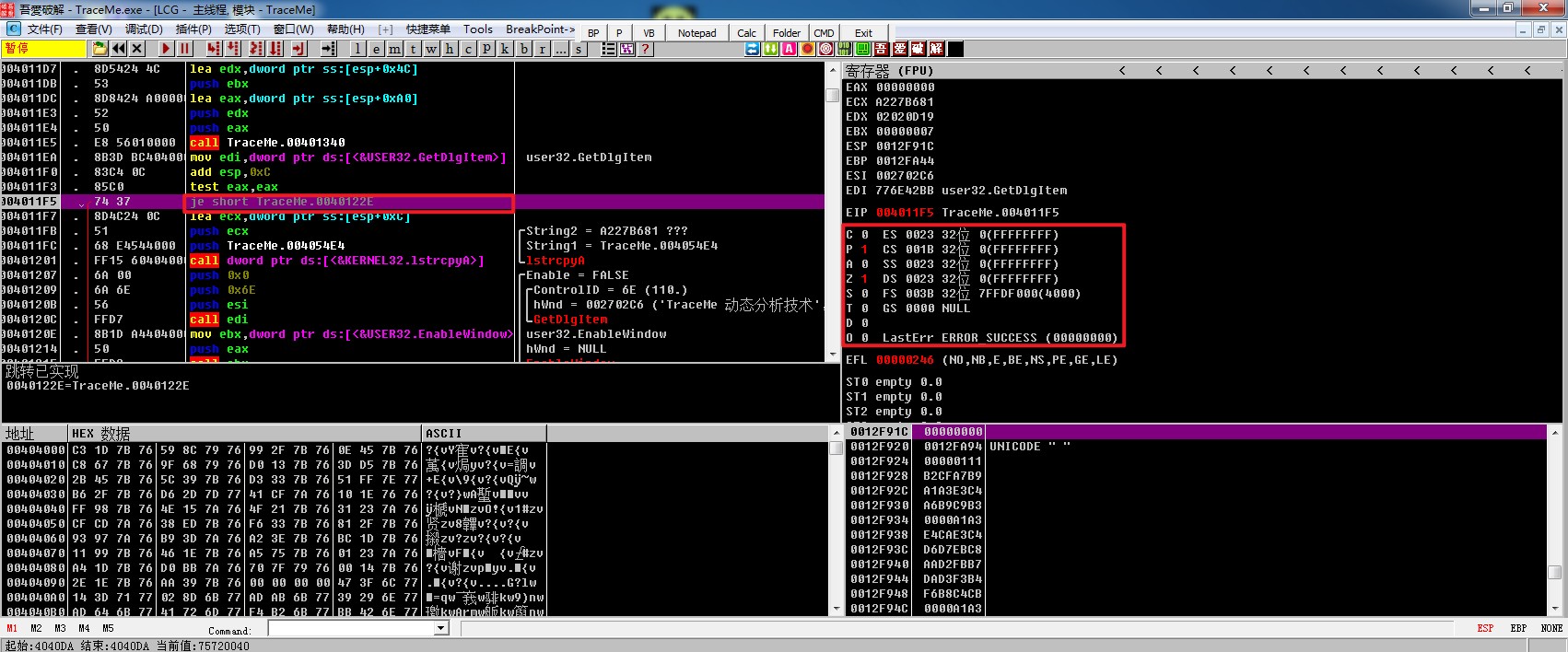Select the M3 memory tab
The height and width of the screenshot is (652, 1568).
[x=60, y=628]
